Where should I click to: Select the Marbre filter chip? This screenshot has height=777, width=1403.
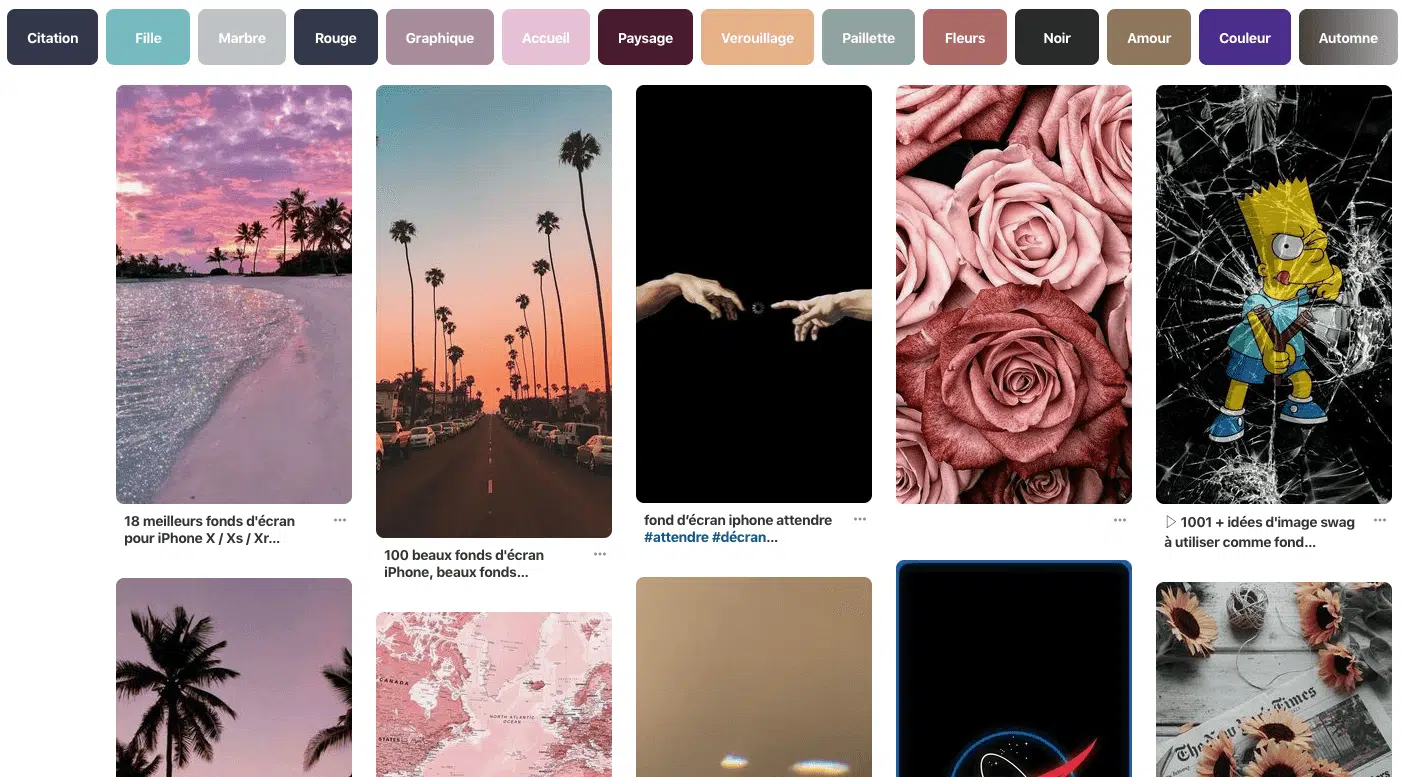pyautogui.click(x=242, y=37)
